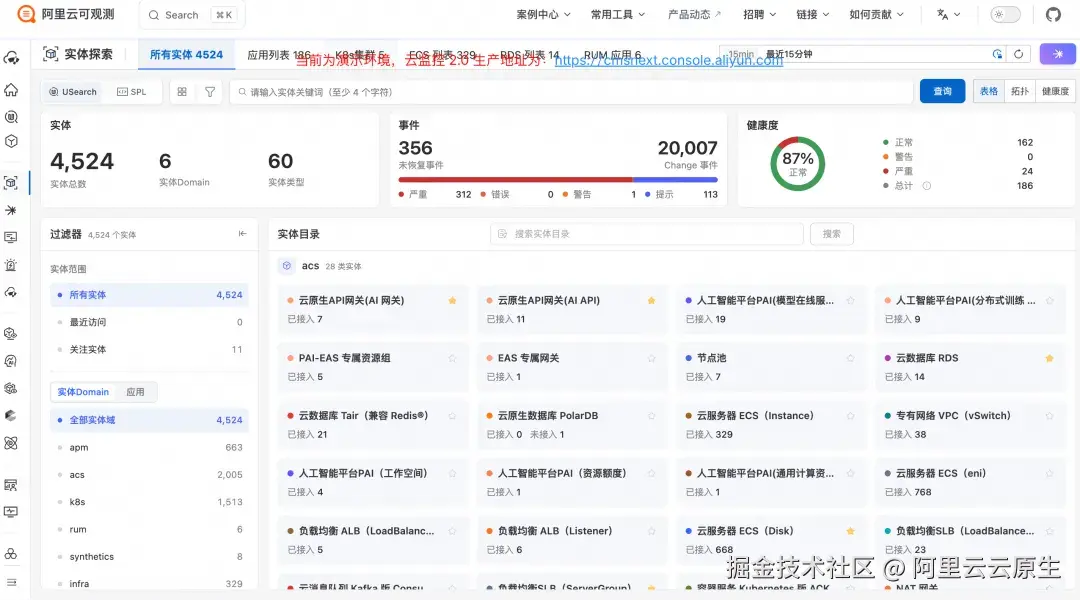Click the 87% health ring chart
Screen dimensions: 1080x600
pyautogui.click(x=797, y=163)
